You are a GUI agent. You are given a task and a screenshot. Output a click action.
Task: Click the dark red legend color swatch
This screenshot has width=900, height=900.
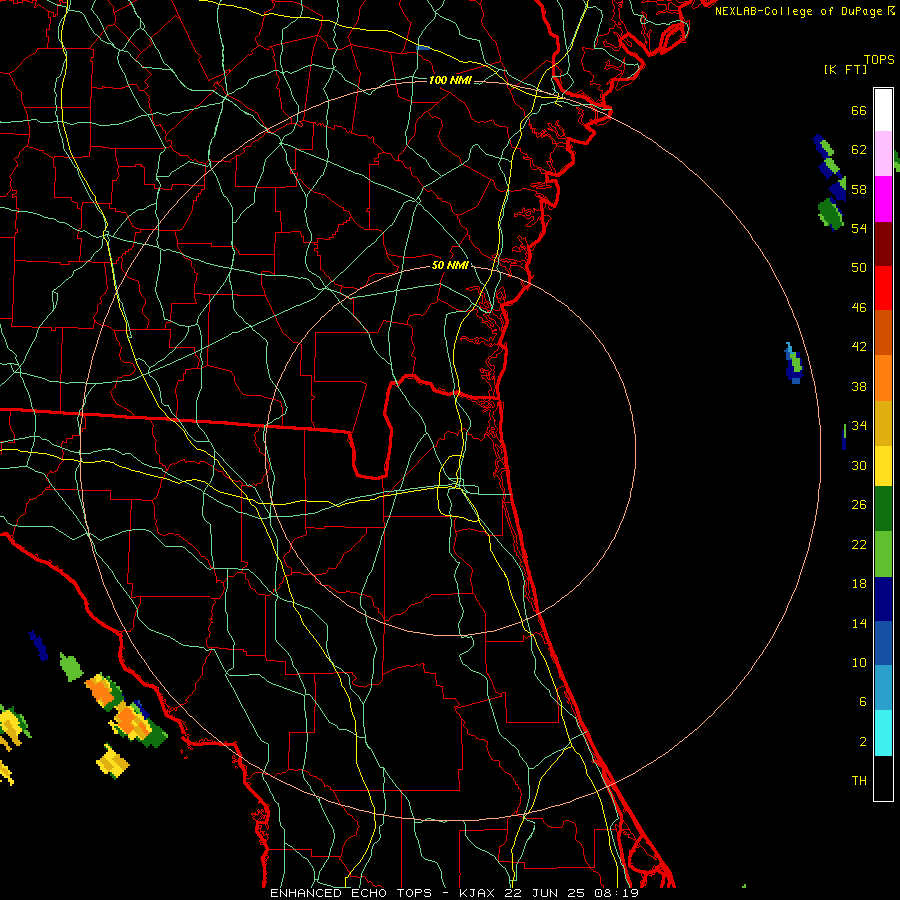tap(883, 243)
